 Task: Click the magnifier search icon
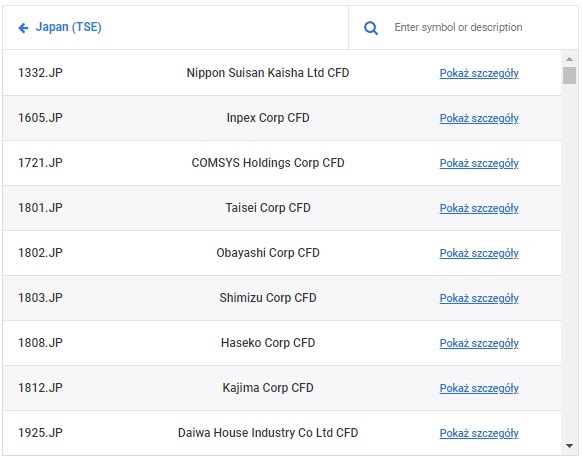pyautogui.click(x=370, y=28)
